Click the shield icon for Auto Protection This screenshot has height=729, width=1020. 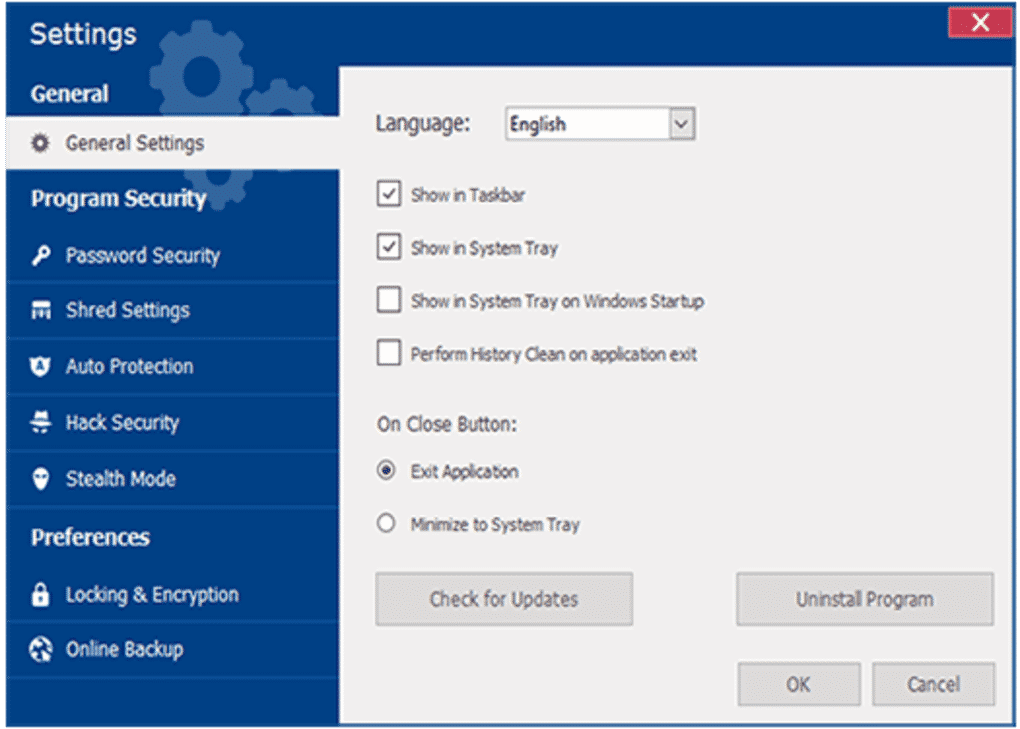pos(40,367)
